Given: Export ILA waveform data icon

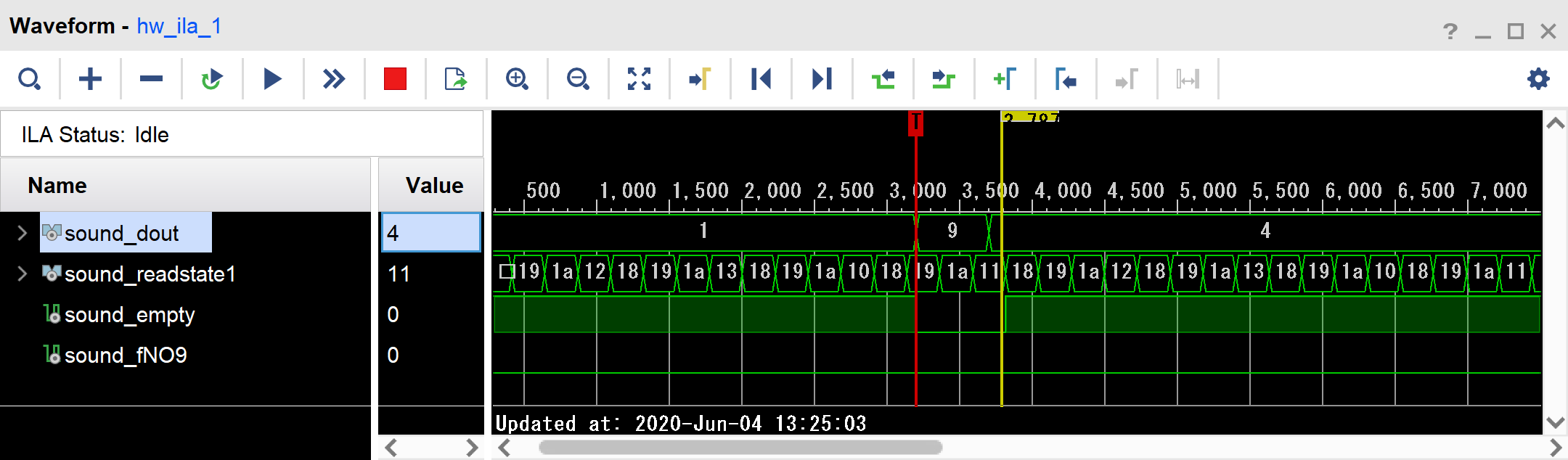Looking at the screenshot, I should 456,78.
